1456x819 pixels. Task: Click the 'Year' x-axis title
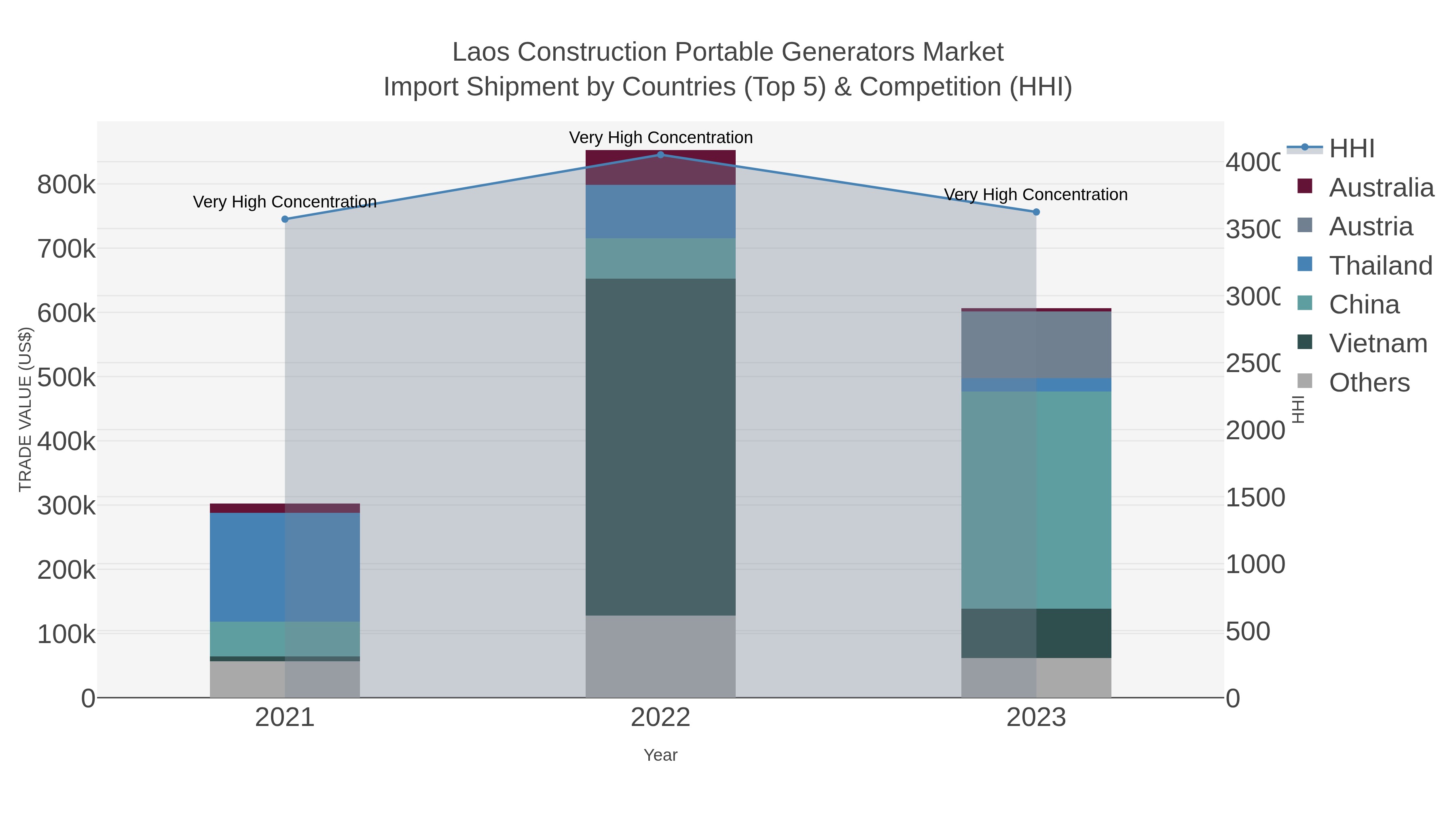[660, 755]
